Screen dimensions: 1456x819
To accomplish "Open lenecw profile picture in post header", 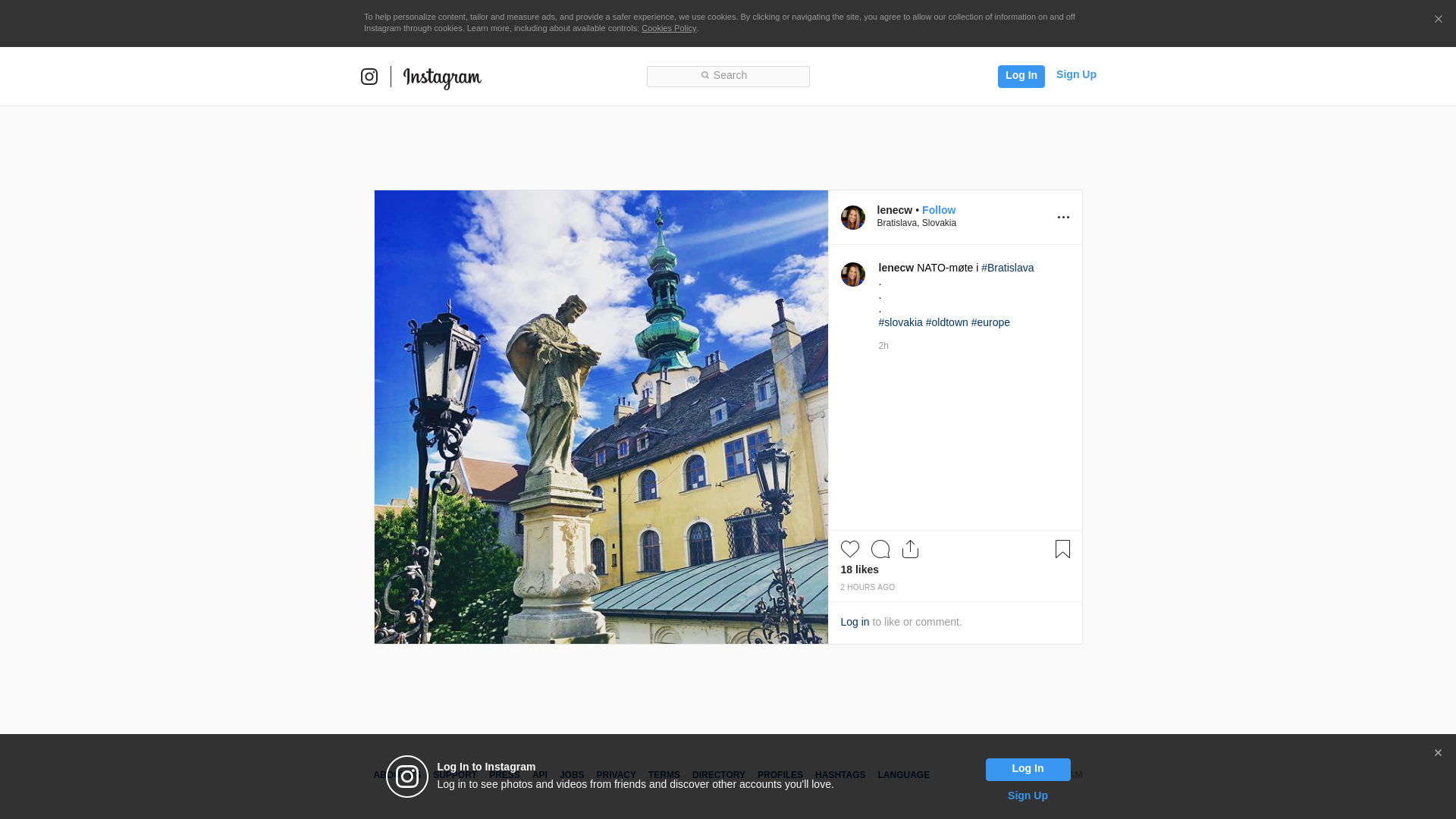I will coord(853,218).
